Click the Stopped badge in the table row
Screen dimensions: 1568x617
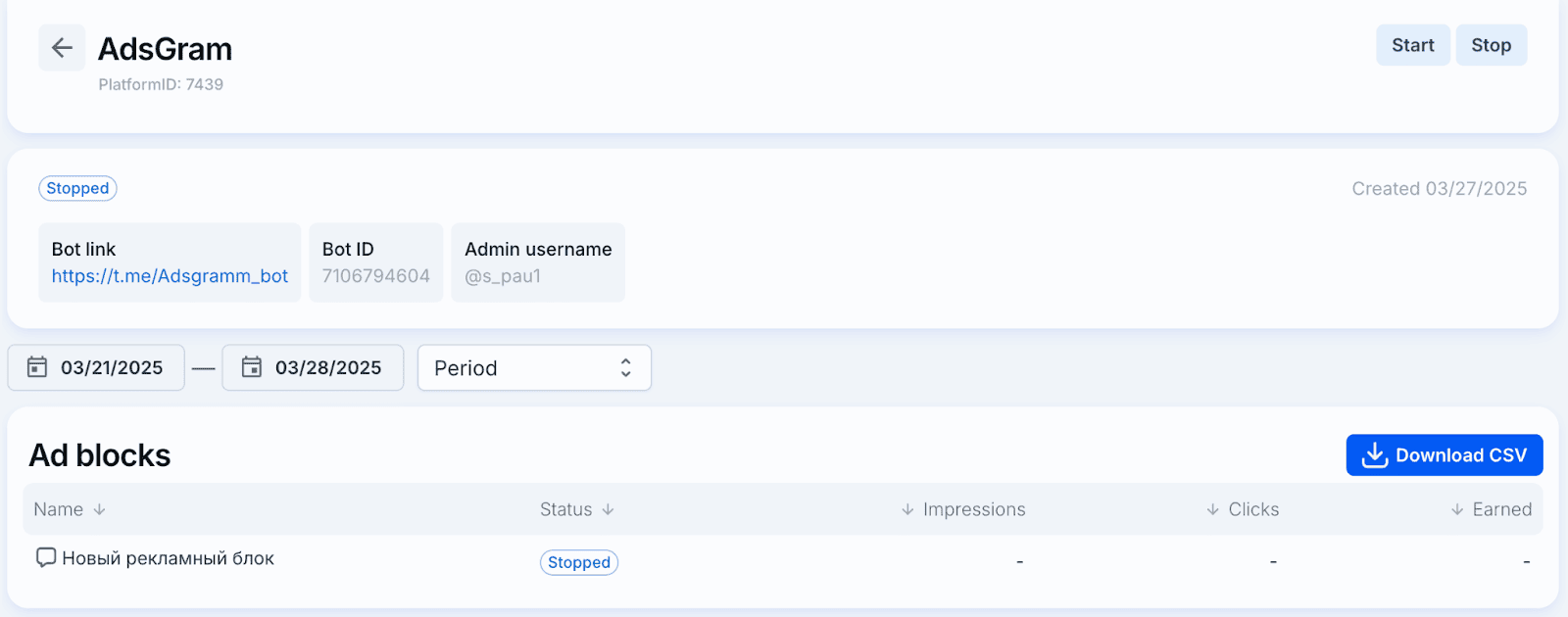579,562
